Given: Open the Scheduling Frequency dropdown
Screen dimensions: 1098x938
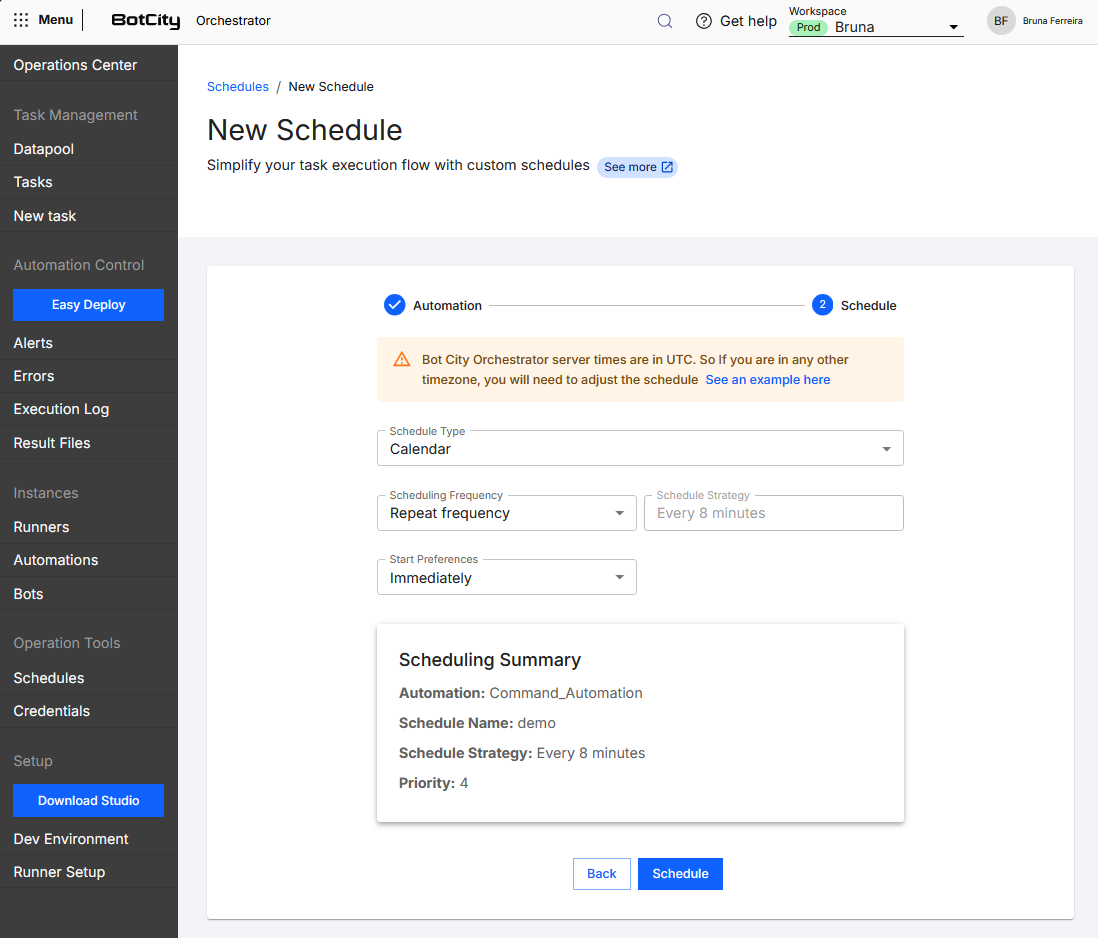Looking at the screenshot, I should point(506,513).
